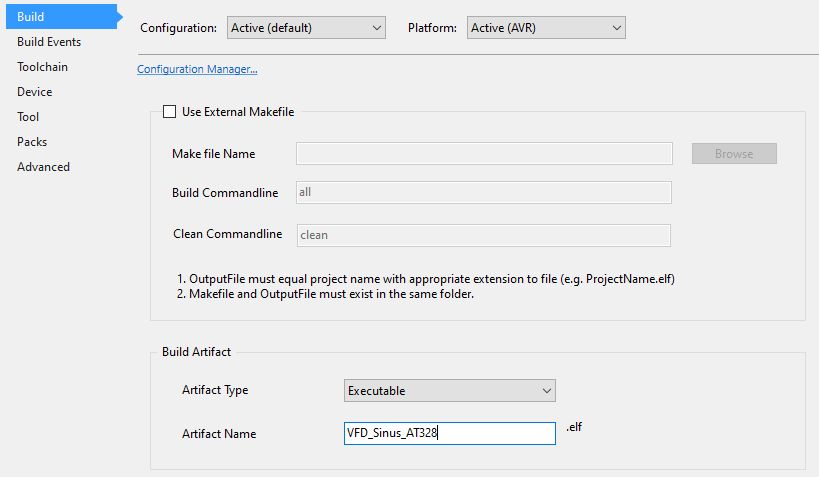Click the Clean Commandline field
The height and width of the screenshot is (477, 819).
[484, 235]
